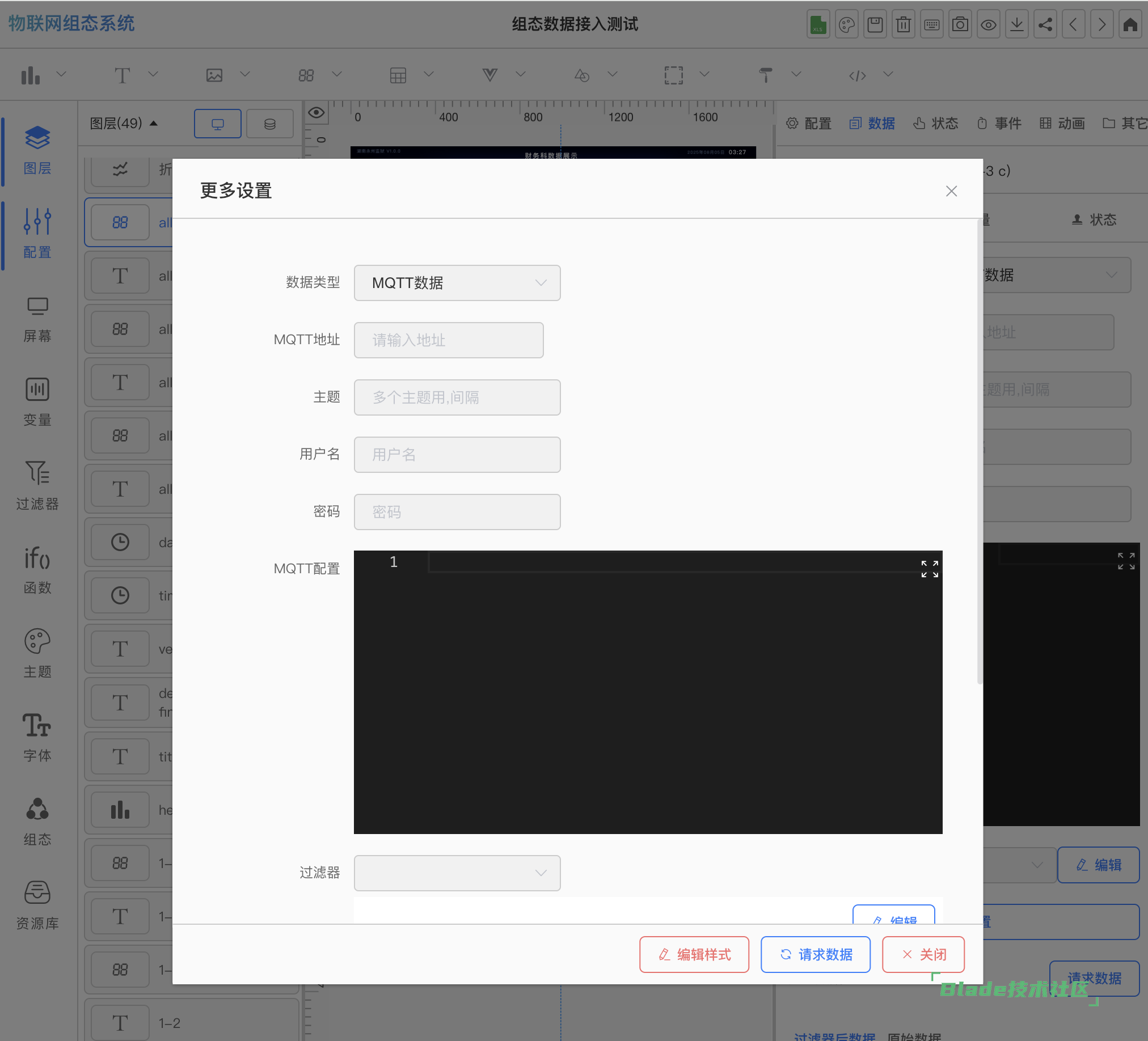Open the table component icon
Viewport: 1148px width, 1041px height.
coord(398,75)
